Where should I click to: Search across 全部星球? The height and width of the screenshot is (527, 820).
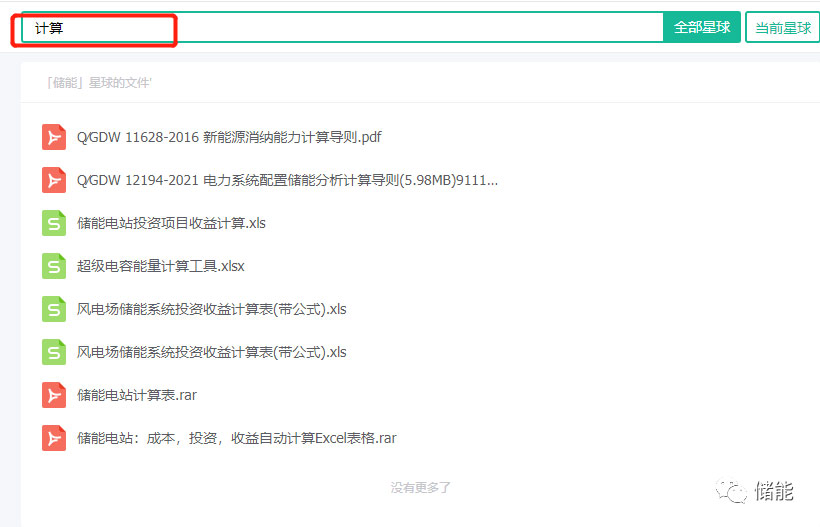pos(701,28)
